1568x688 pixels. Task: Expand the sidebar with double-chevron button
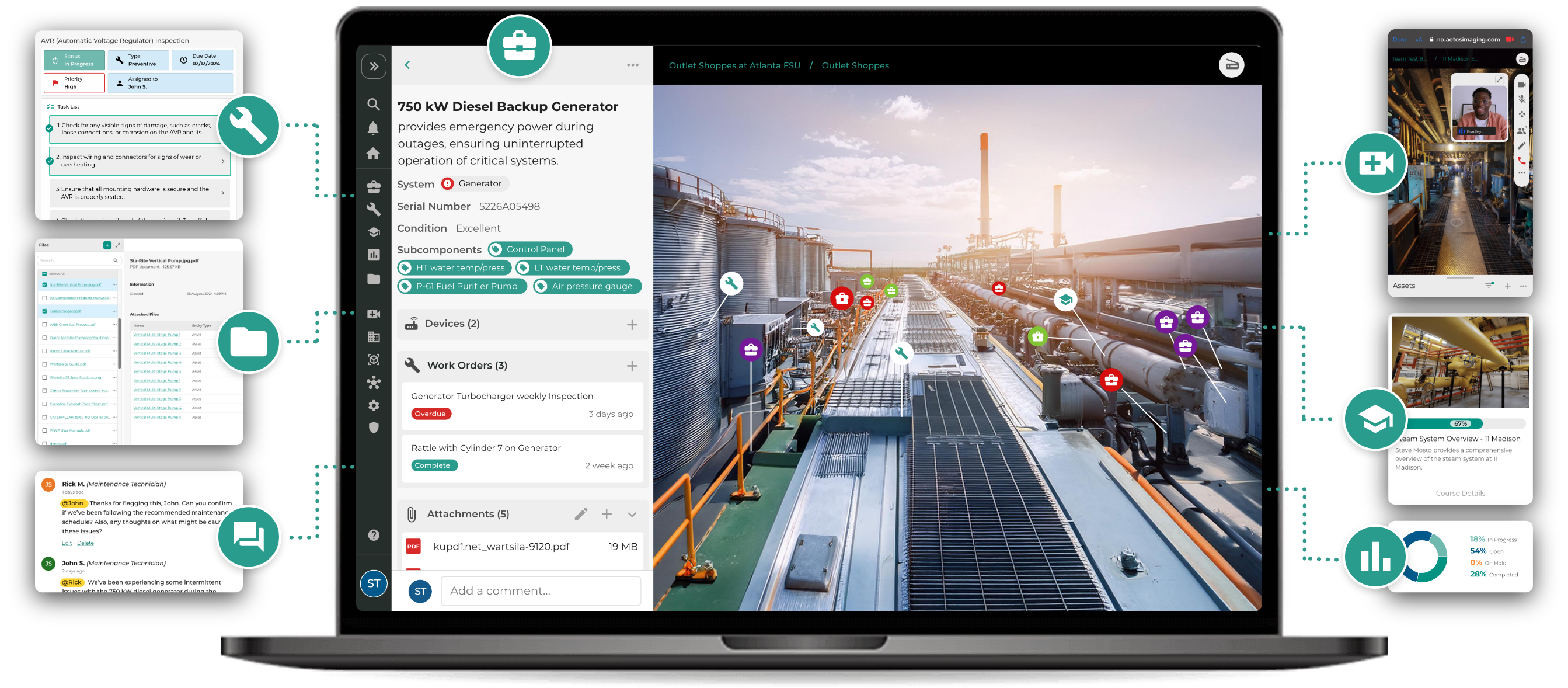(x=373, y=67)
